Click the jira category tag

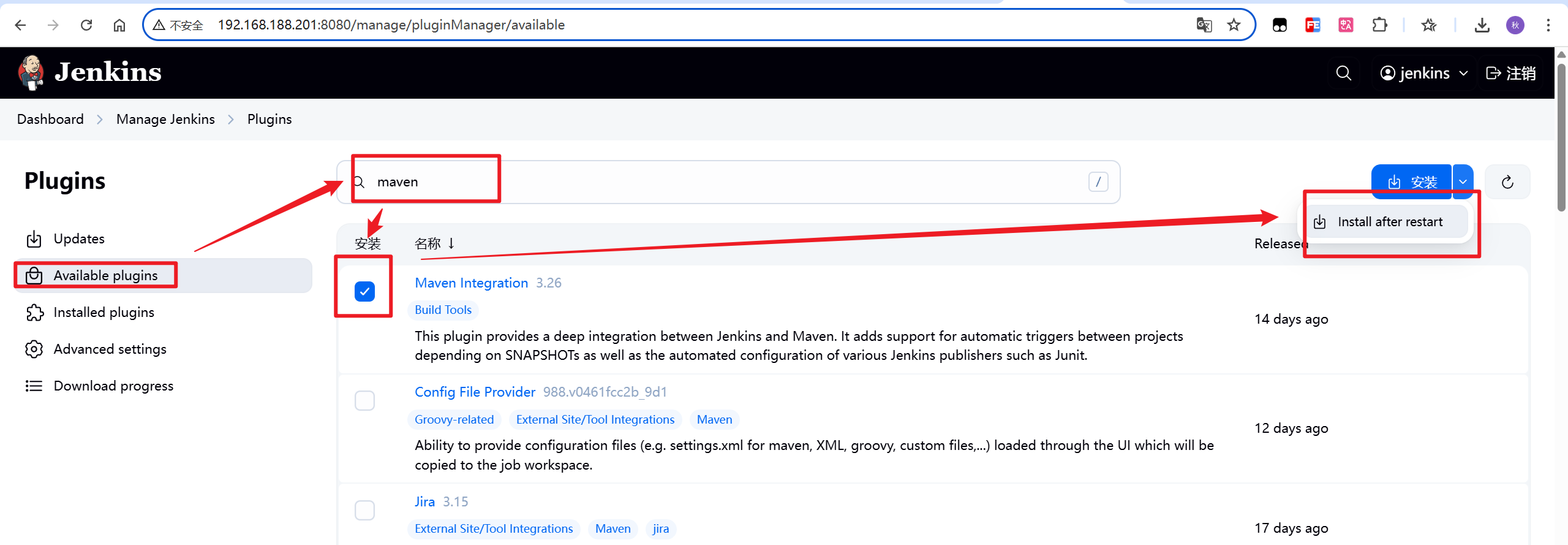[660, 529]
